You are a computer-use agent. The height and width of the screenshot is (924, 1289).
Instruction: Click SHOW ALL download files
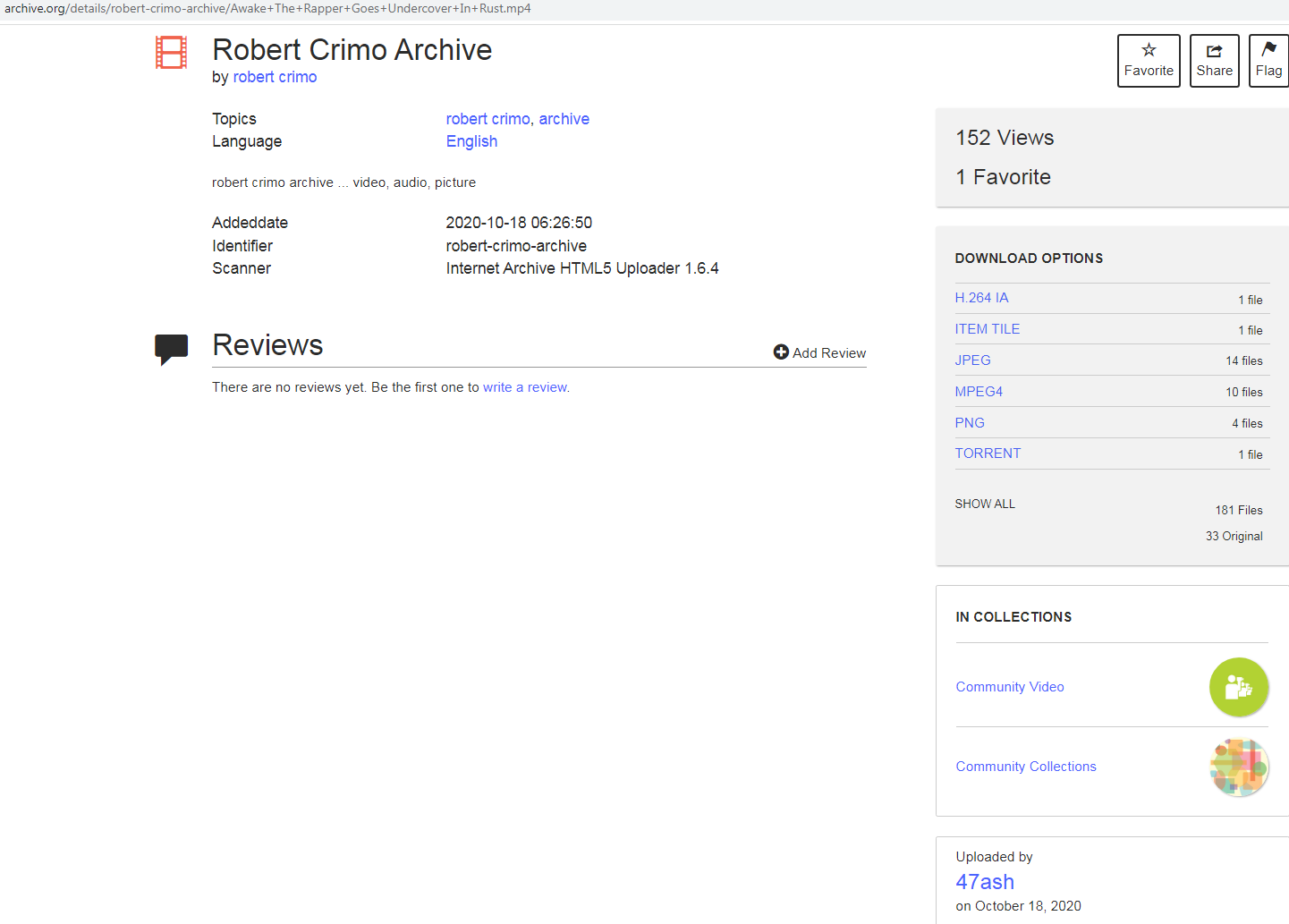(x=985, y=504)
